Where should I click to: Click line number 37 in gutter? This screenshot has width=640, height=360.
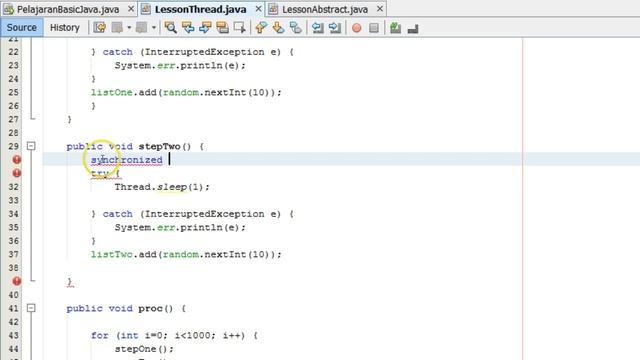click(x=13, y=254)
